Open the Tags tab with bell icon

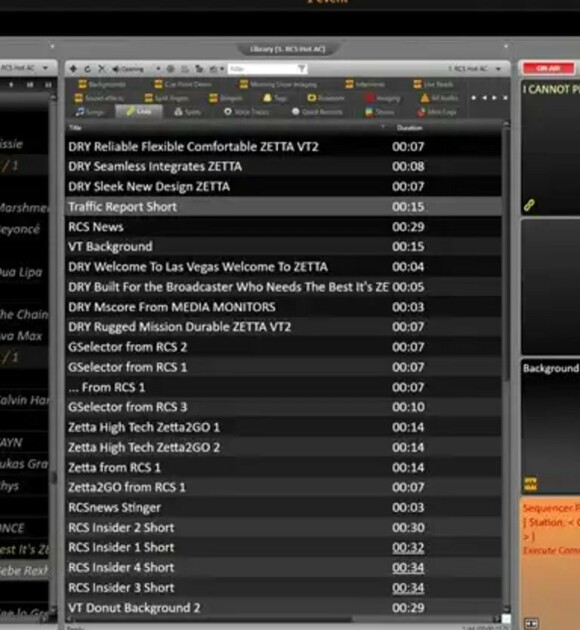pyautogui.click(x=275, y=98)
